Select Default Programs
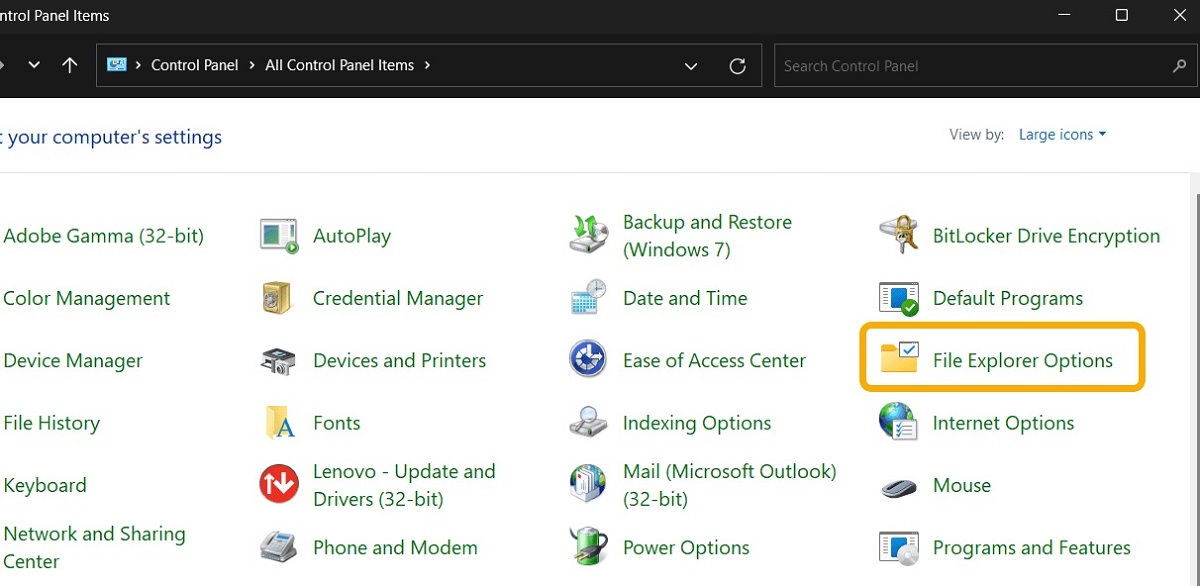Viewport: 1200px width, 586px height. tap(1008, 298)
